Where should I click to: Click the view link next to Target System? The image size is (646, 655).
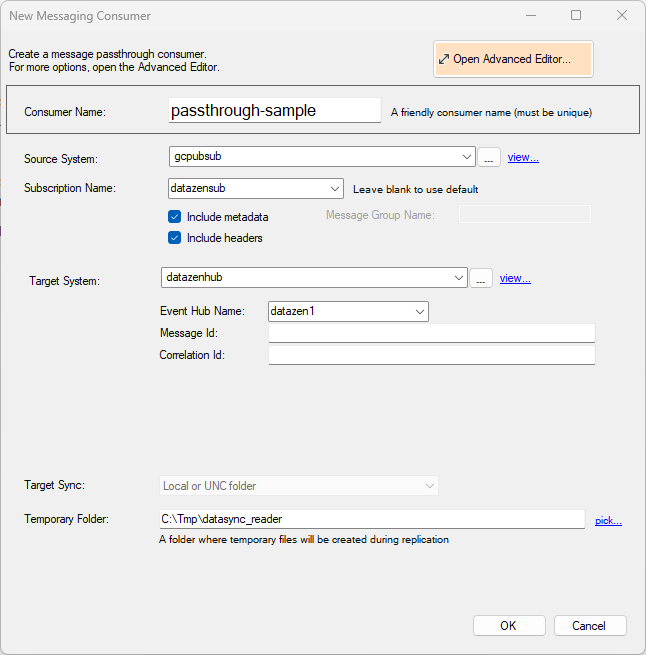[x=515, y=279]
